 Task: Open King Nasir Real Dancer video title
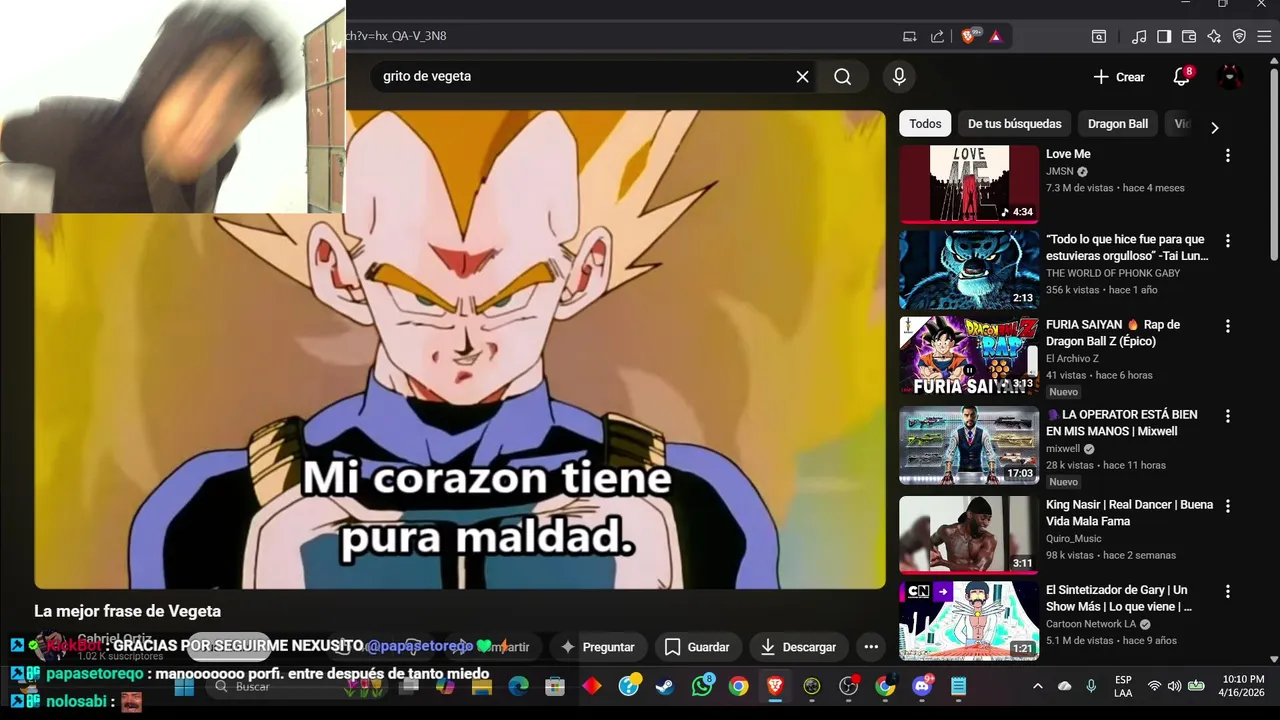1129,513
